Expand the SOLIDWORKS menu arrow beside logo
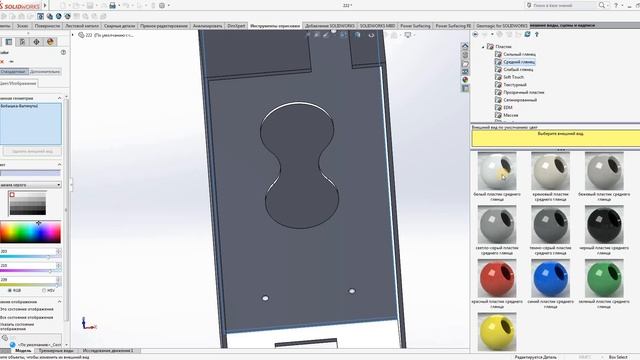 (x=45, y=6)
